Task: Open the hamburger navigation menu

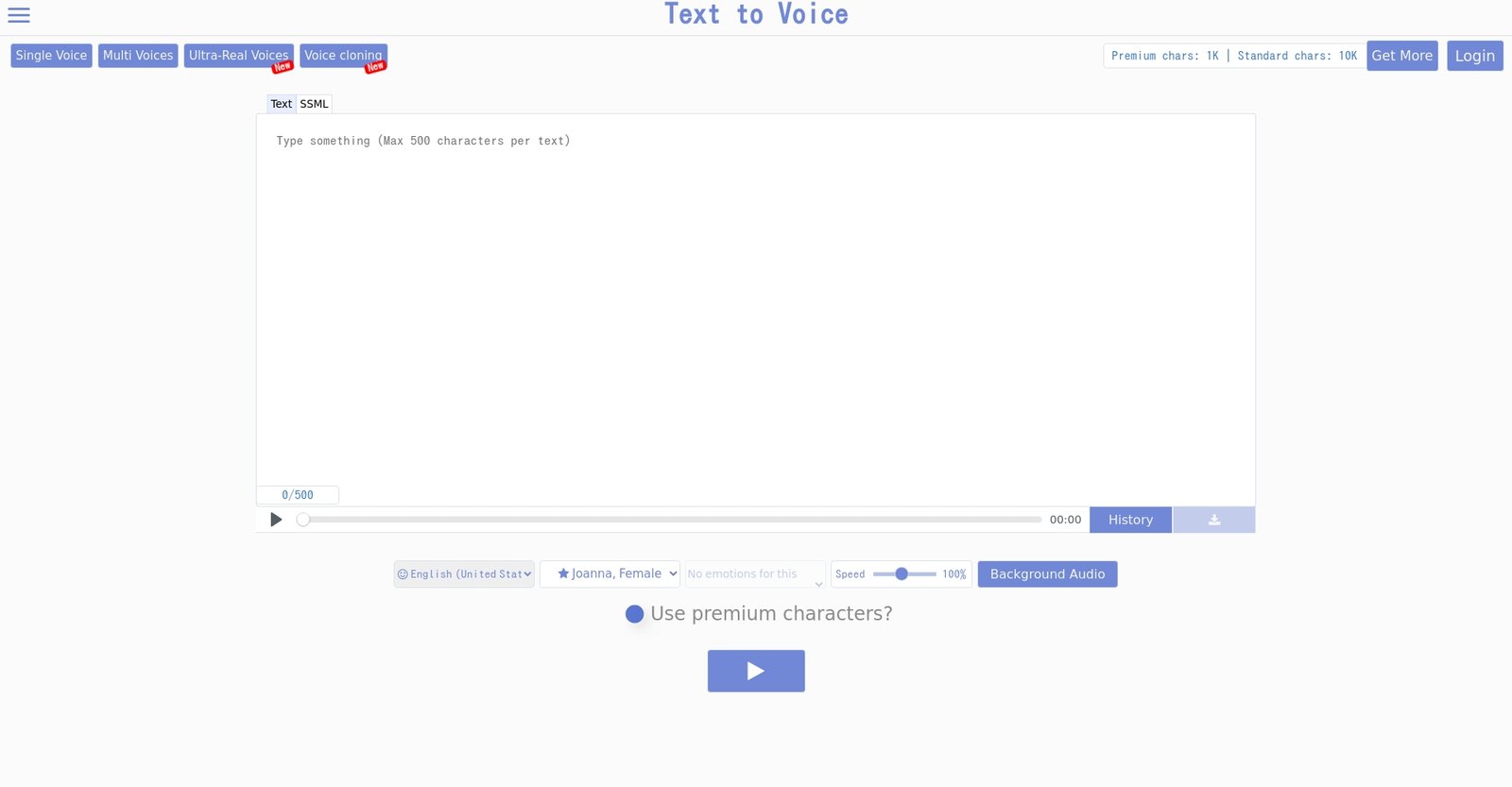Action: pos(19,15)
